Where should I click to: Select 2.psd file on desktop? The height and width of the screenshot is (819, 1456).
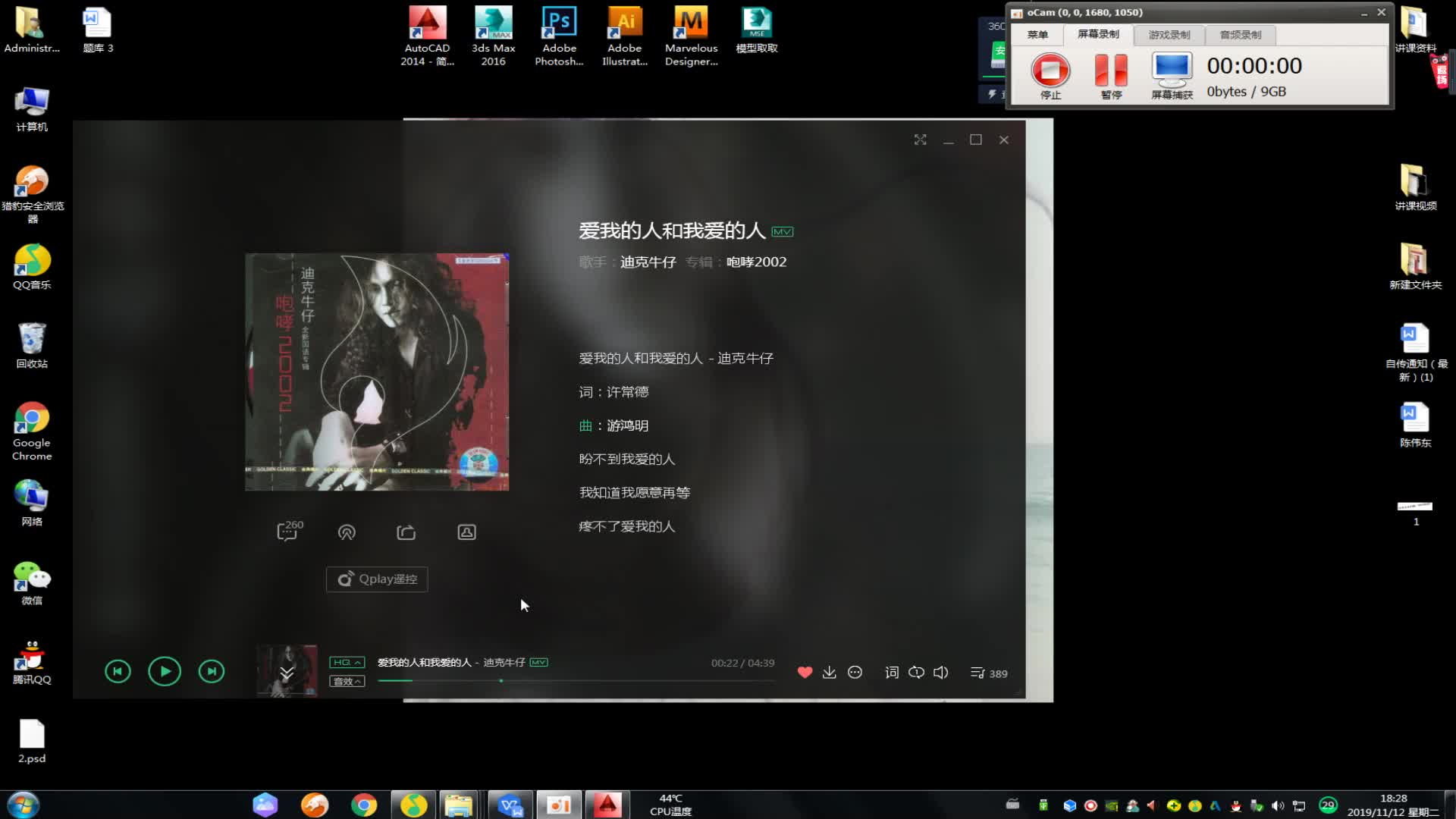pos(32,741)
